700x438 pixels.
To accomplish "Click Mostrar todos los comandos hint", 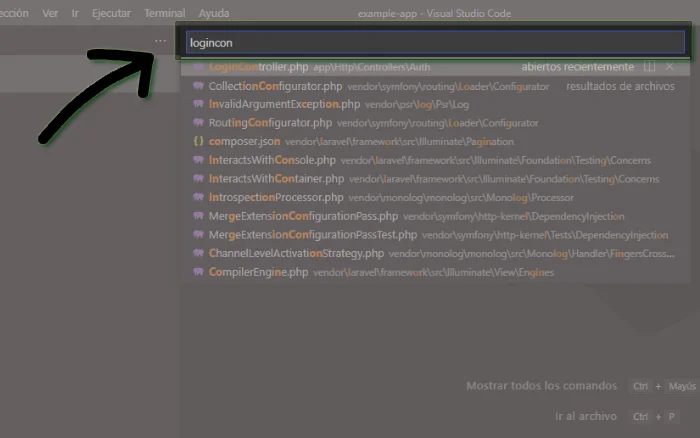I will [542, 386].
